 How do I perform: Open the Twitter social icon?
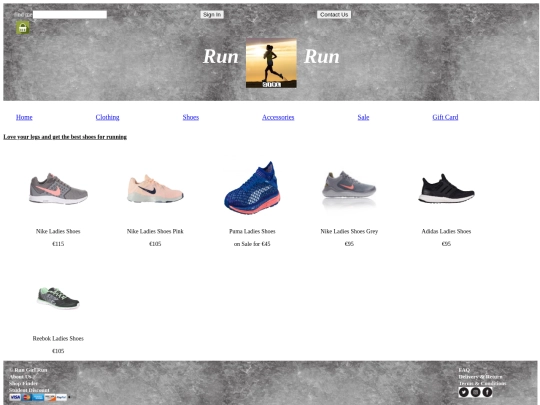tap(464, 392)
